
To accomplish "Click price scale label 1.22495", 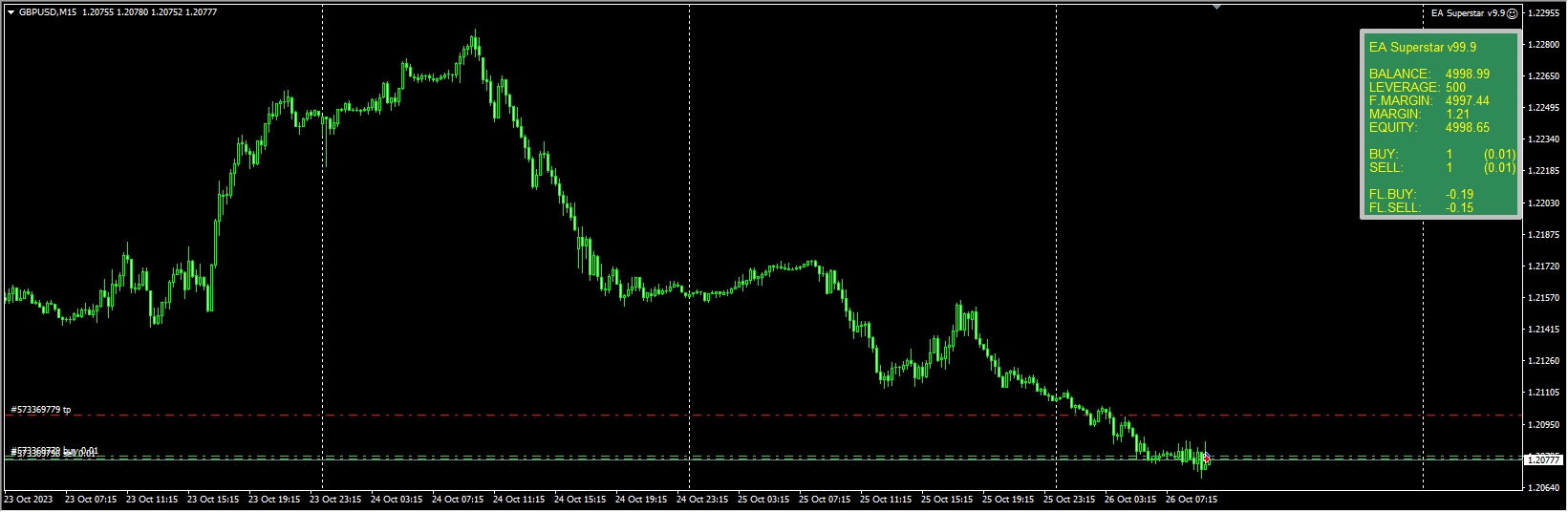I will coord(1544,108).
